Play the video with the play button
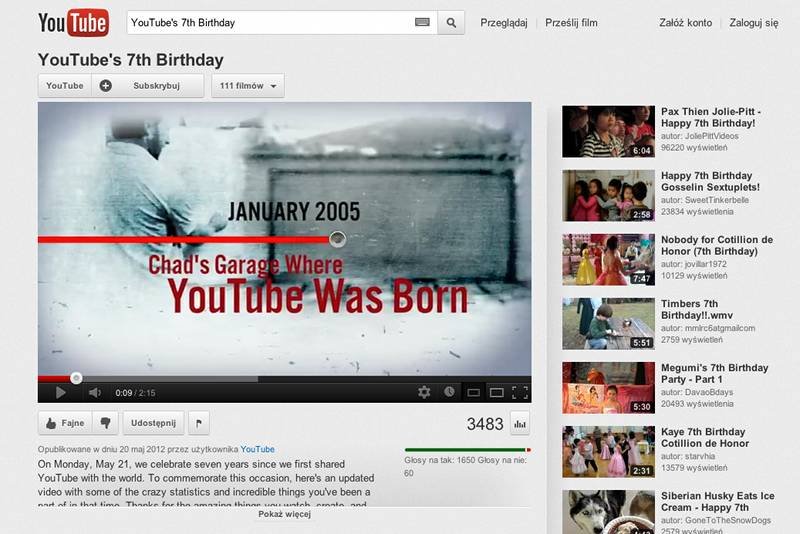Image resolution: width=800 pixels, height=534 pixels. pos(60,392)
